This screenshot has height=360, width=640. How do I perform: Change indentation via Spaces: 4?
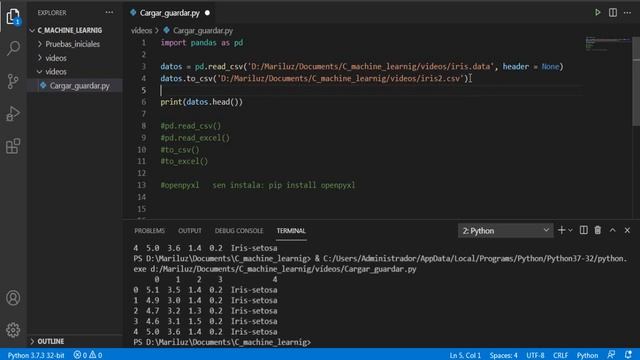pos(503,355)
